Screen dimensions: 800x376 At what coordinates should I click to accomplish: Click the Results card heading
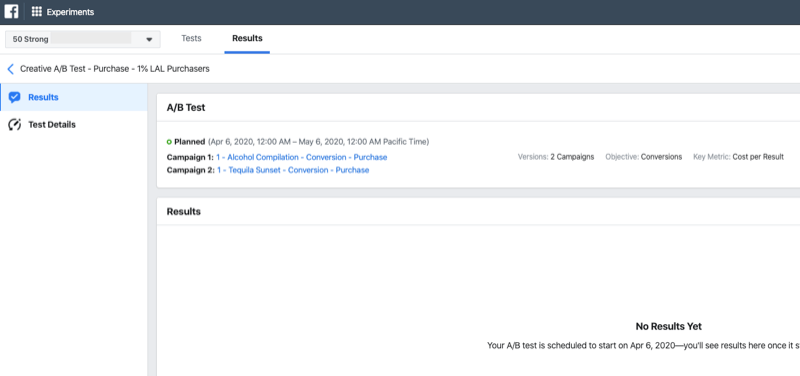click(x=184, y=211)
